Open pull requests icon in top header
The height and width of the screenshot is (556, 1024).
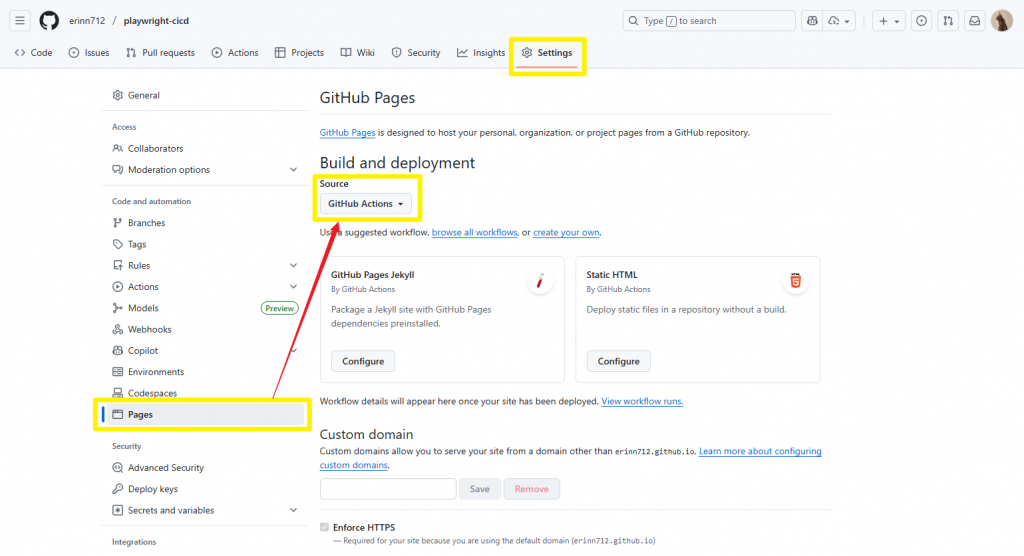pyautogui.click(x=948, y=21)
